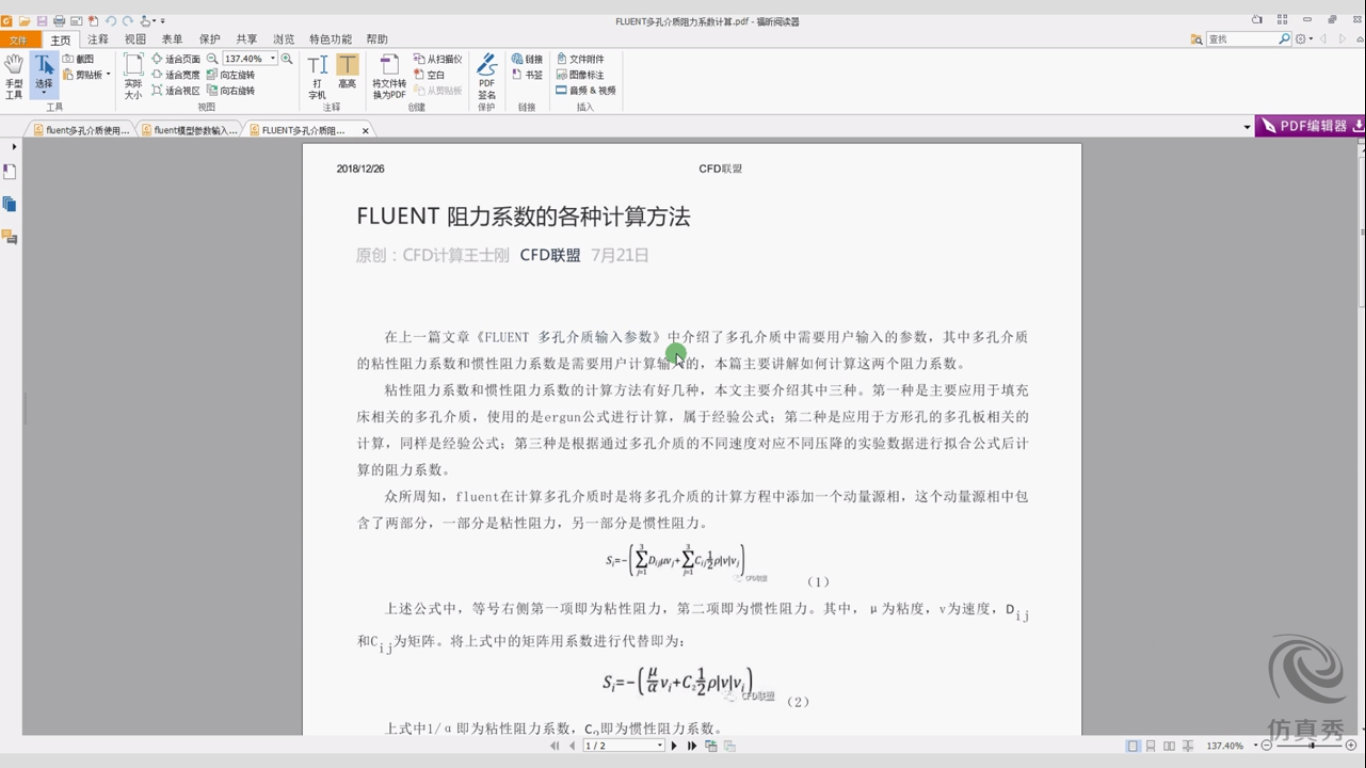1366x768 pixels.
Task: Open the PDF签名 sign tool
Action: pyautogui.click(x=487, y=76)
